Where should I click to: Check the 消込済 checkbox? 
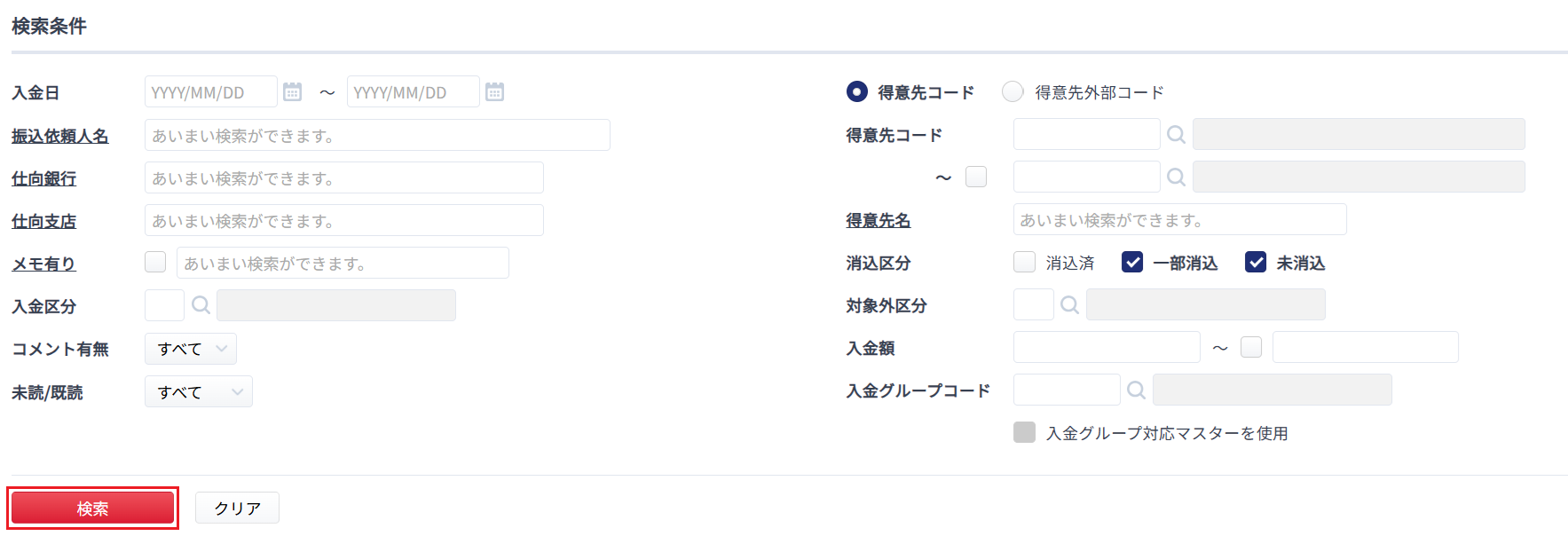pyautogui.click(x=1024, y=262)
